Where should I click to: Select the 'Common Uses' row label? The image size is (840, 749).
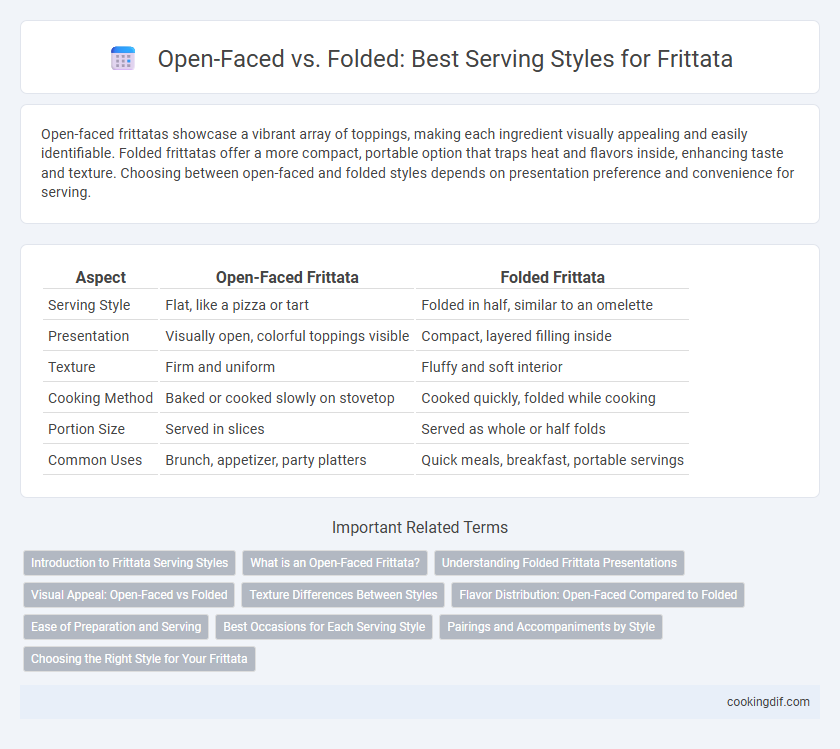95,460
